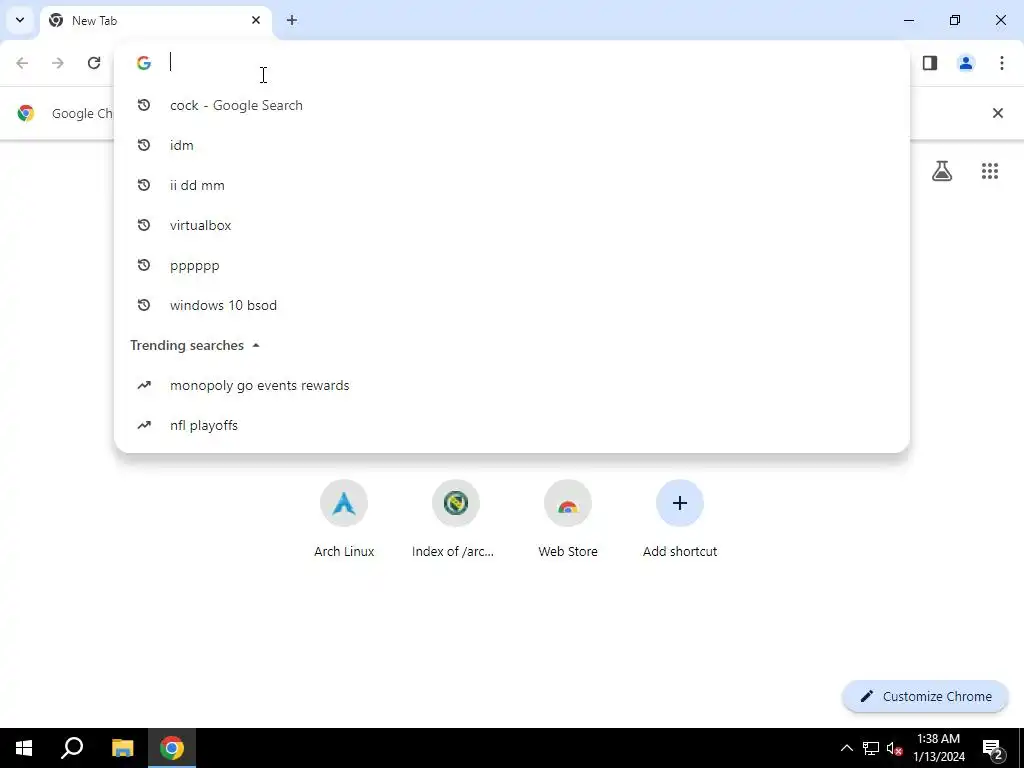Dismiss the Google Chrome info bar

tap(998, 113)
